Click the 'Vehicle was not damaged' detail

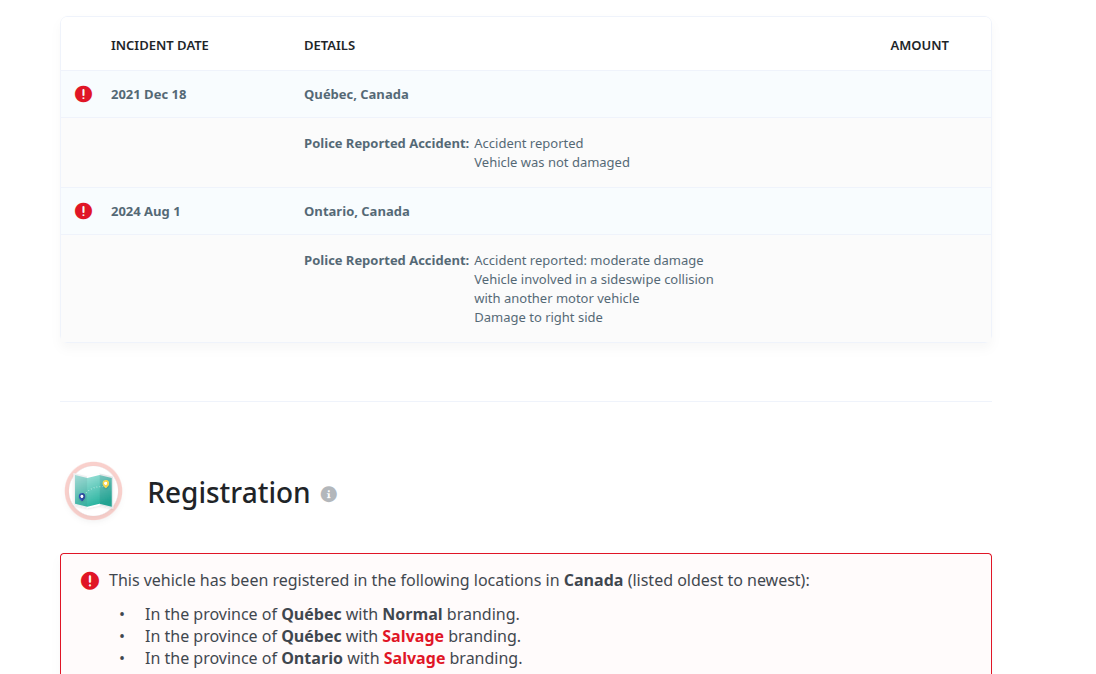(x=551, y=162)
